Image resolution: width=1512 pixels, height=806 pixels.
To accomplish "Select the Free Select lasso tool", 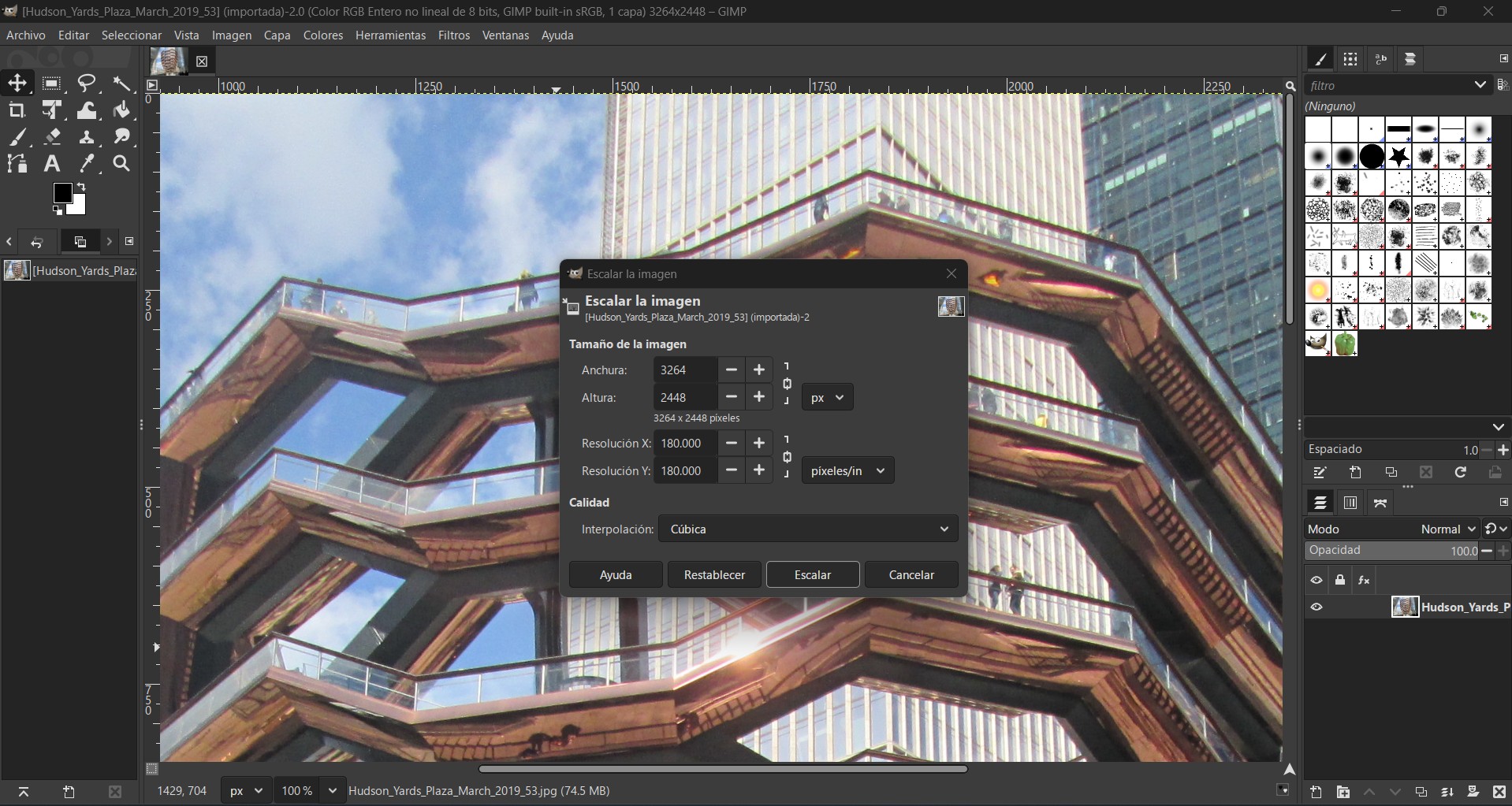I will point(87,84).
